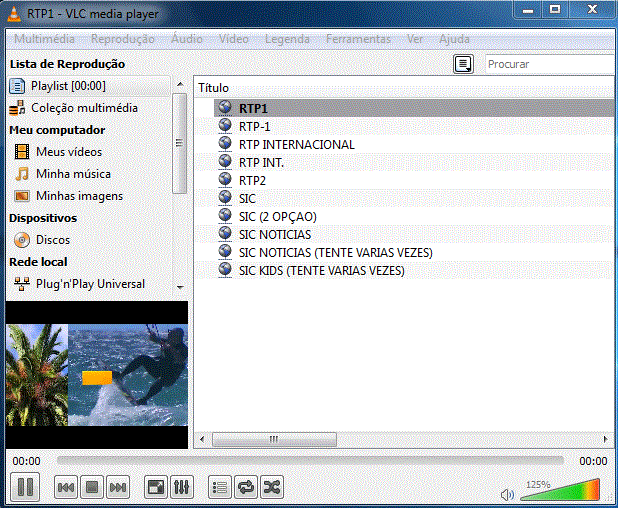Select RTP2 stream entry
The height and width of the screenshot is (508, 618).
(404, 180)
